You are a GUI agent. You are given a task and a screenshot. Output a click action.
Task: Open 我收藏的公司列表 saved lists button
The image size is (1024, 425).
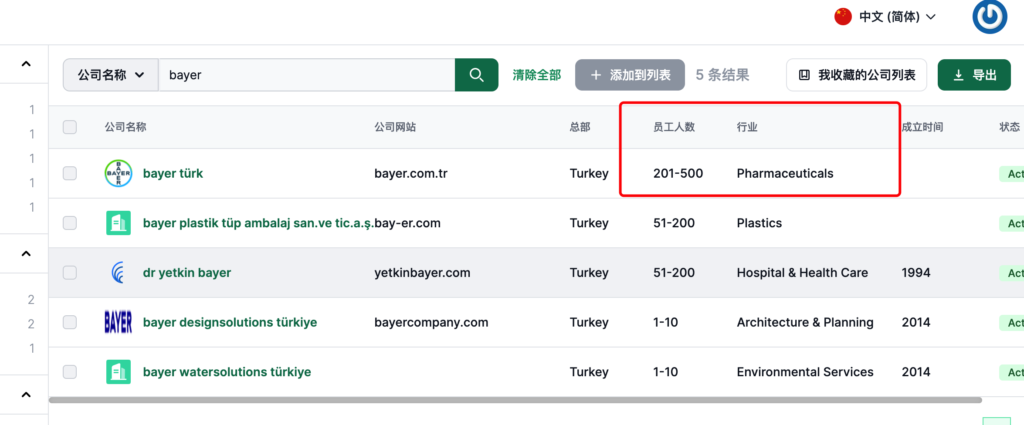856,75
